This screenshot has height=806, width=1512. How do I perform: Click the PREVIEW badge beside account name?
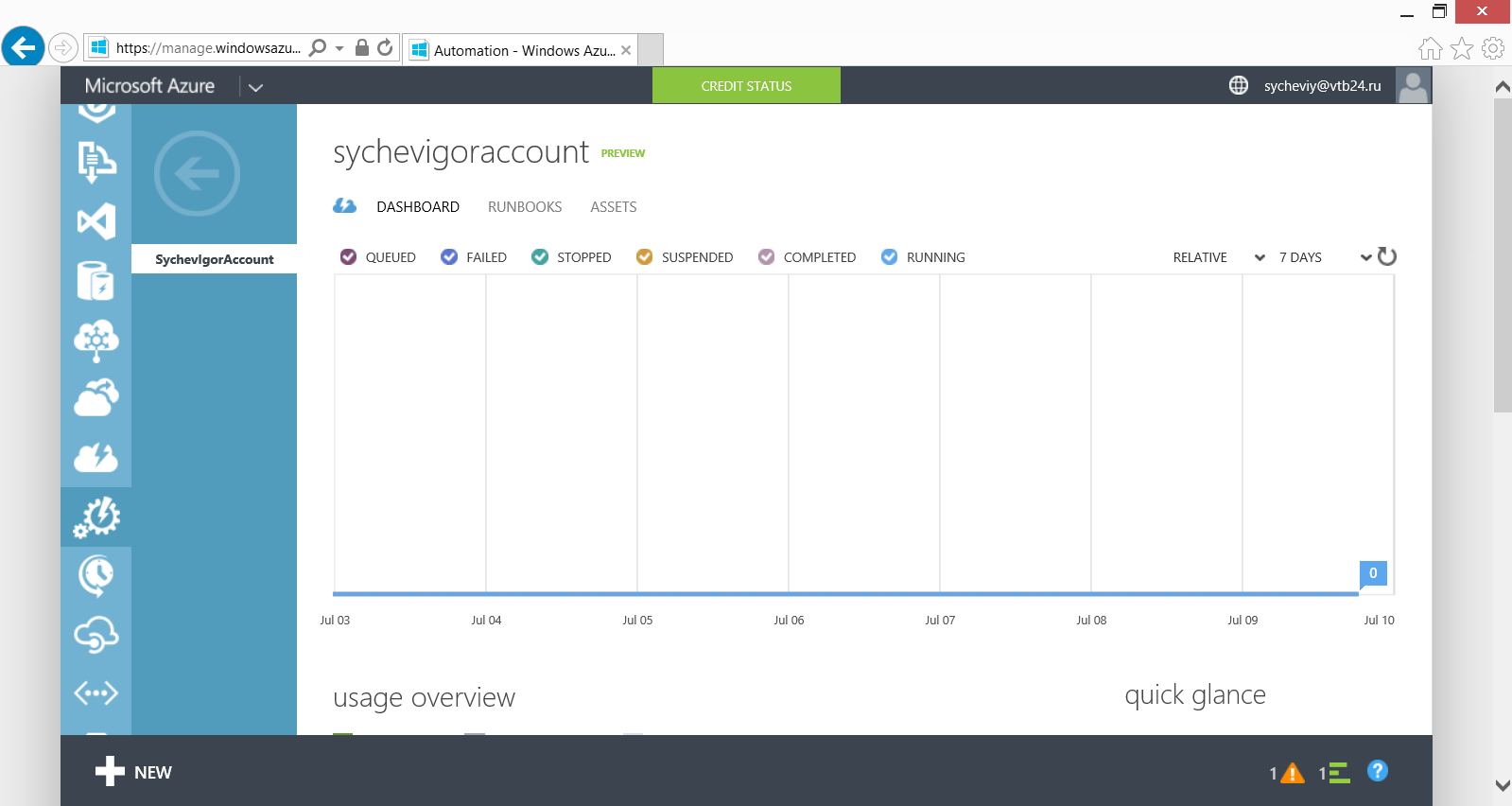pyautogui.click(x=623, y=153)
